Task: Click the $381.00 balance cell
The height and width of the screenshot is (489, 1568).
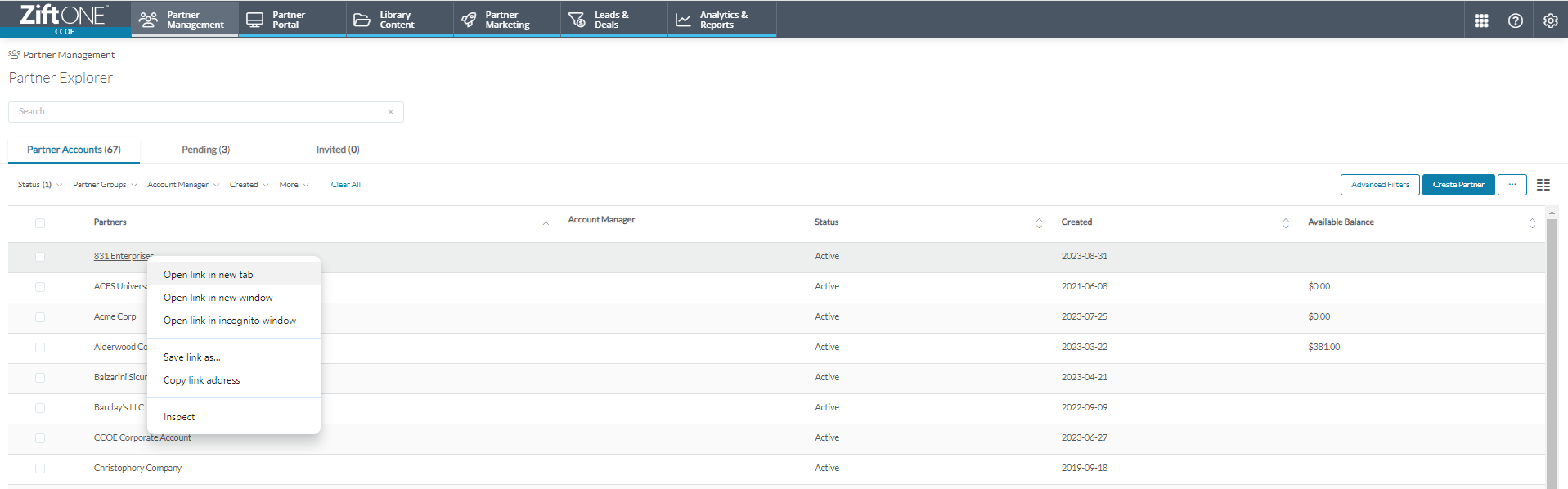Action: [x=1323, y=347]
